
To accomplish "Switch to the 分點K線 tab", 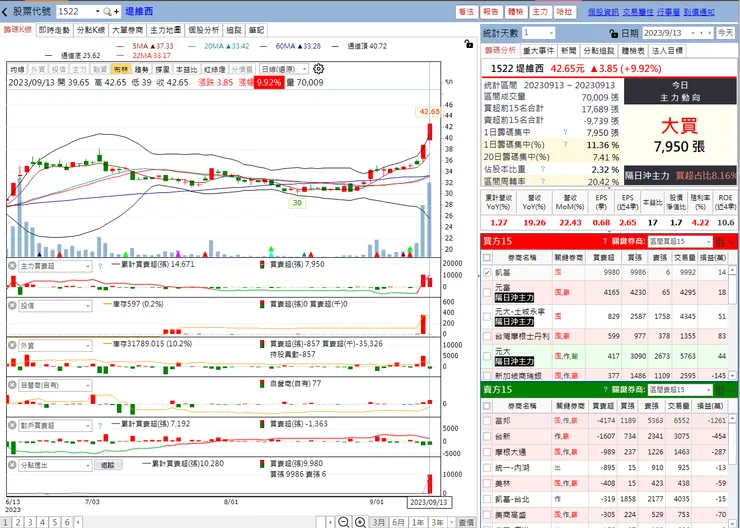I will [91, 30].
